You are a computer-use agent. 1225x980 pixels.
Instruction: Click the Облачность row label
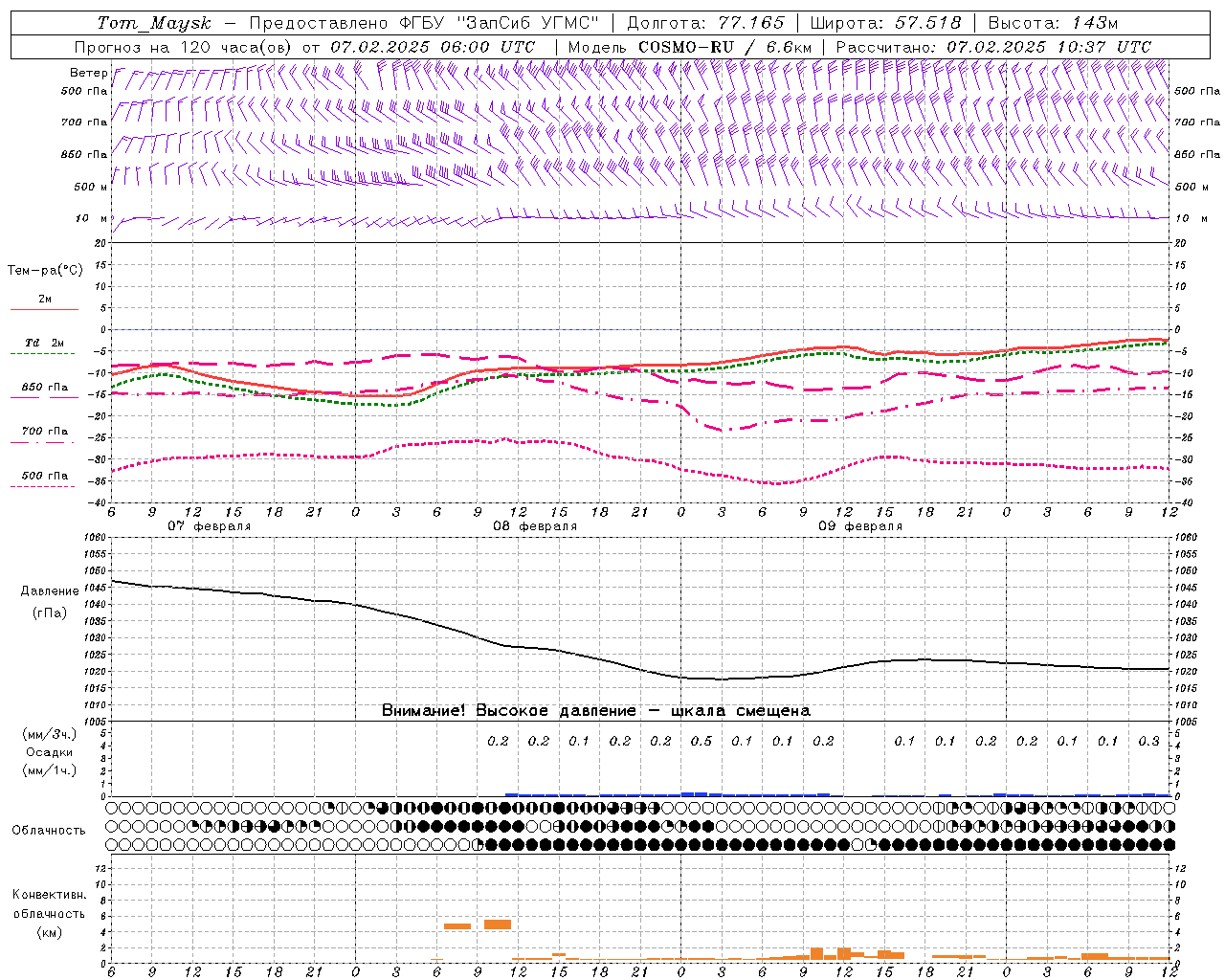click(49, 831)
